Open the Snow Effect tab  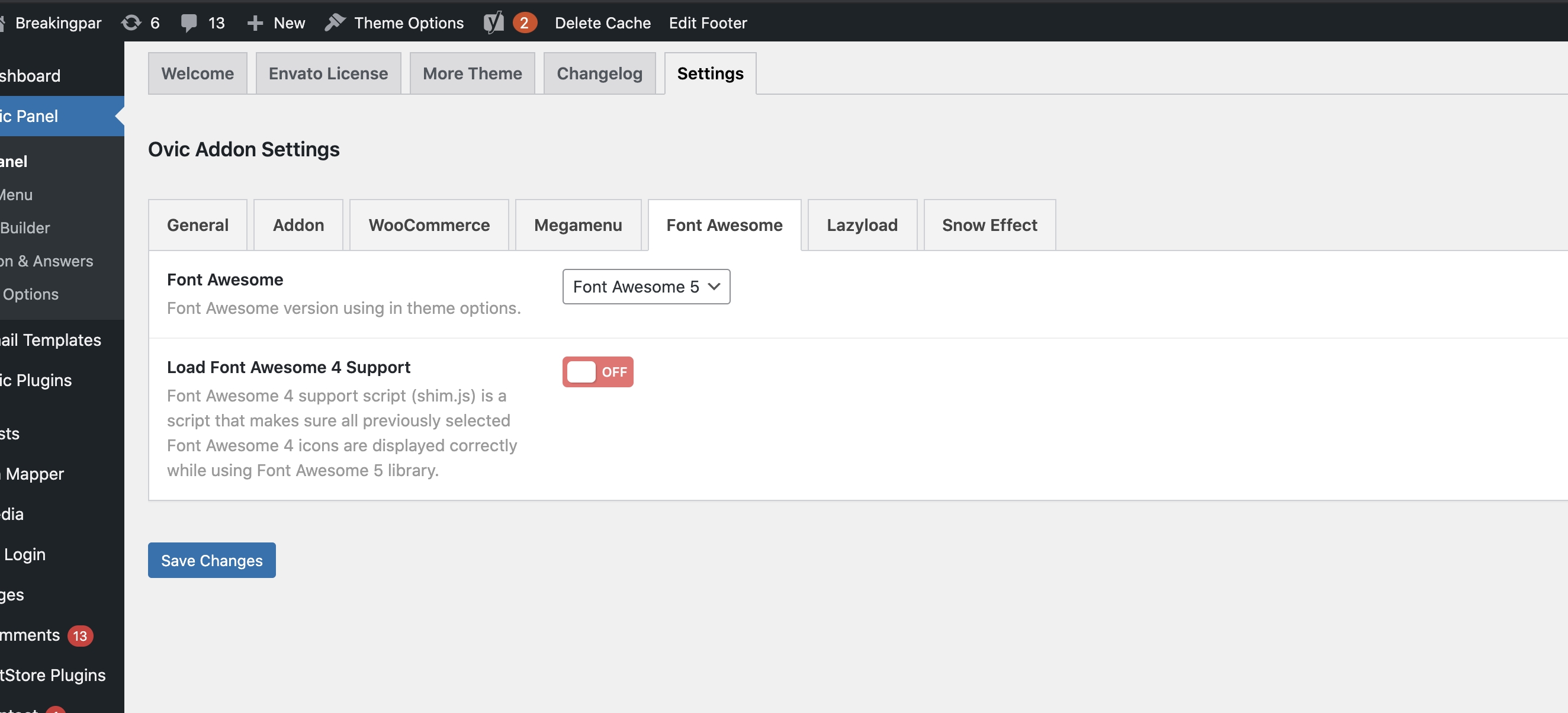[x=989, y=224]
